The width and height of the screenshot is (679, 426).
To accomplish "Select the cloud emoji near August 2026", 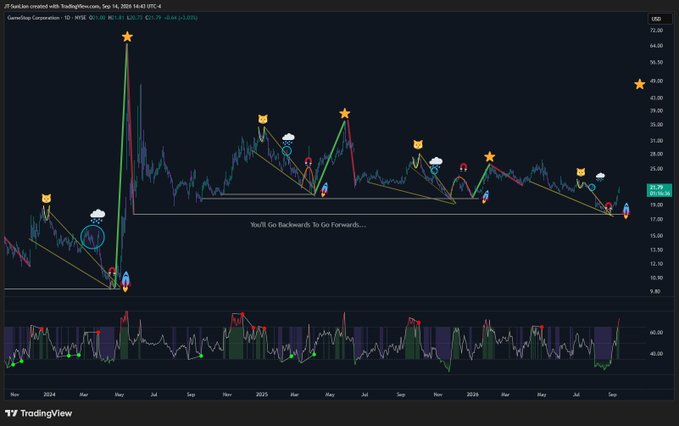I will 600,177.
